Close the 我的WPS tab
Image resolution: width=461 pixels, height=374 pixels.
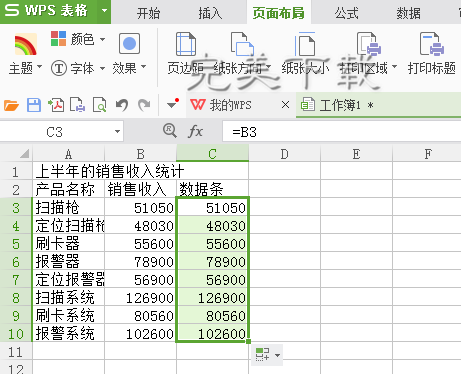285,105
